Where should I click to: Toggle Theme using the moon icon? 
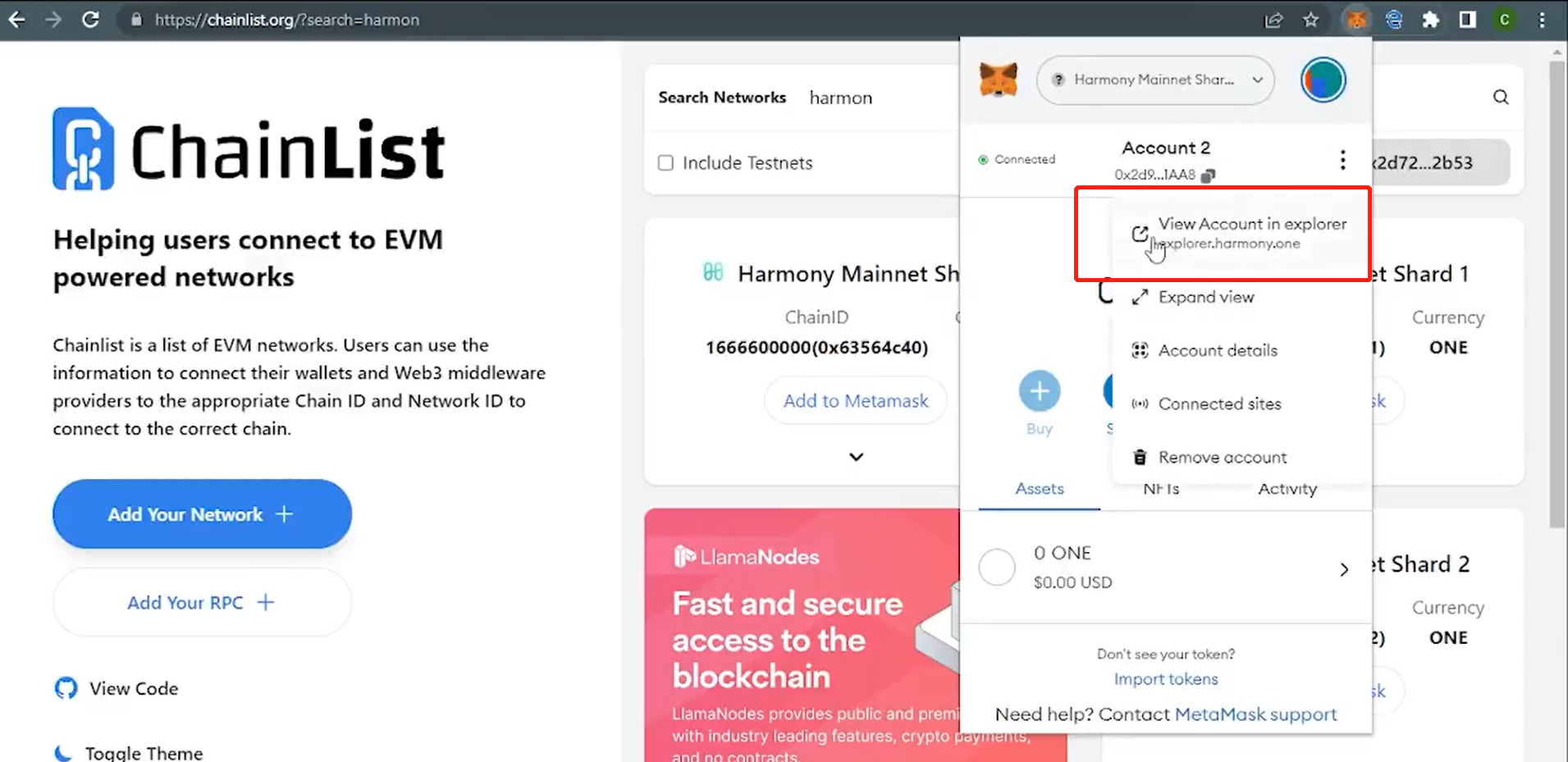[x=63, y=752]
